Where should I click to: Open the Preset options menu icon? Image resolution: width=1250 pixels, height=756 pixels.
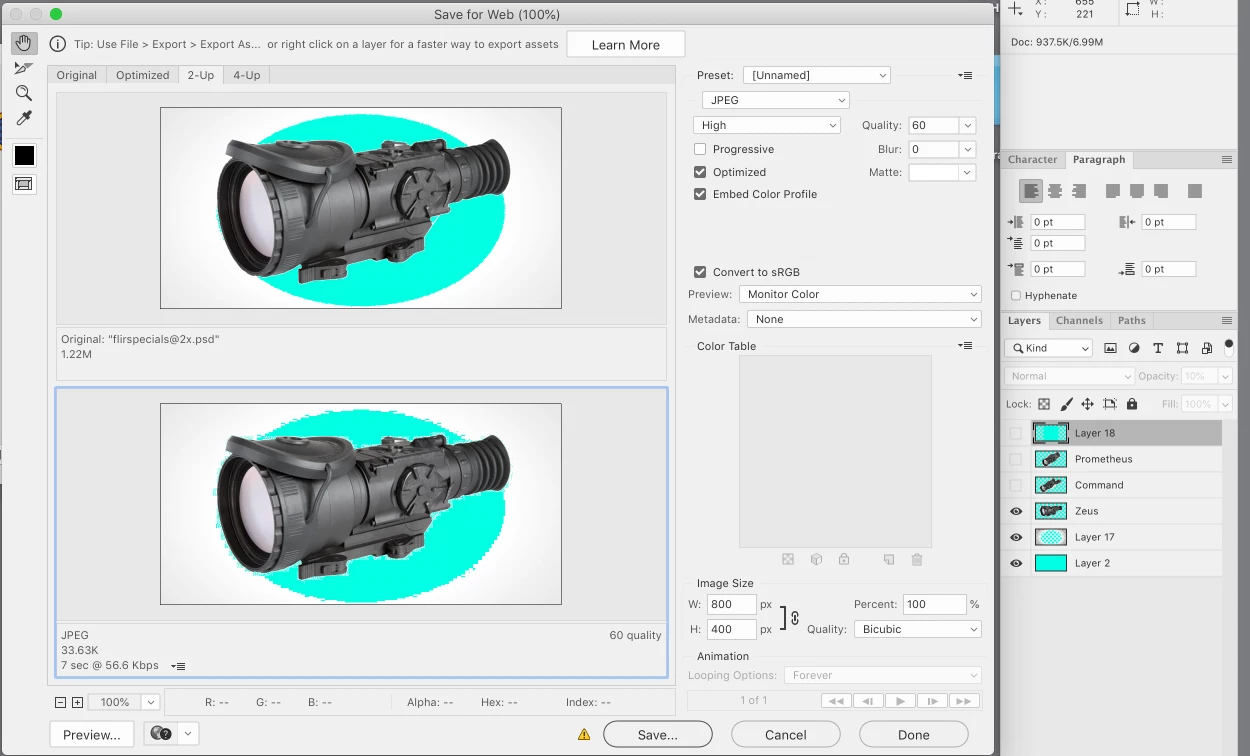965,75
